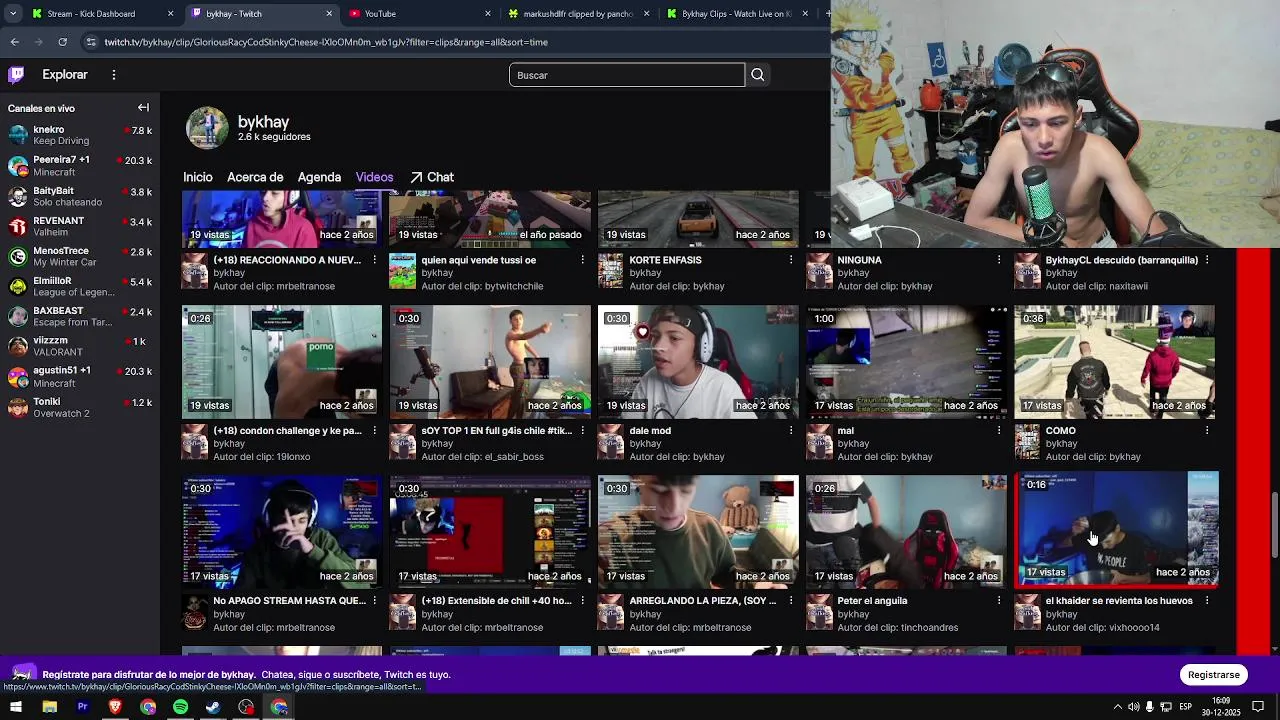
Task: Click the browser back arrow
Action: (15, 42)
